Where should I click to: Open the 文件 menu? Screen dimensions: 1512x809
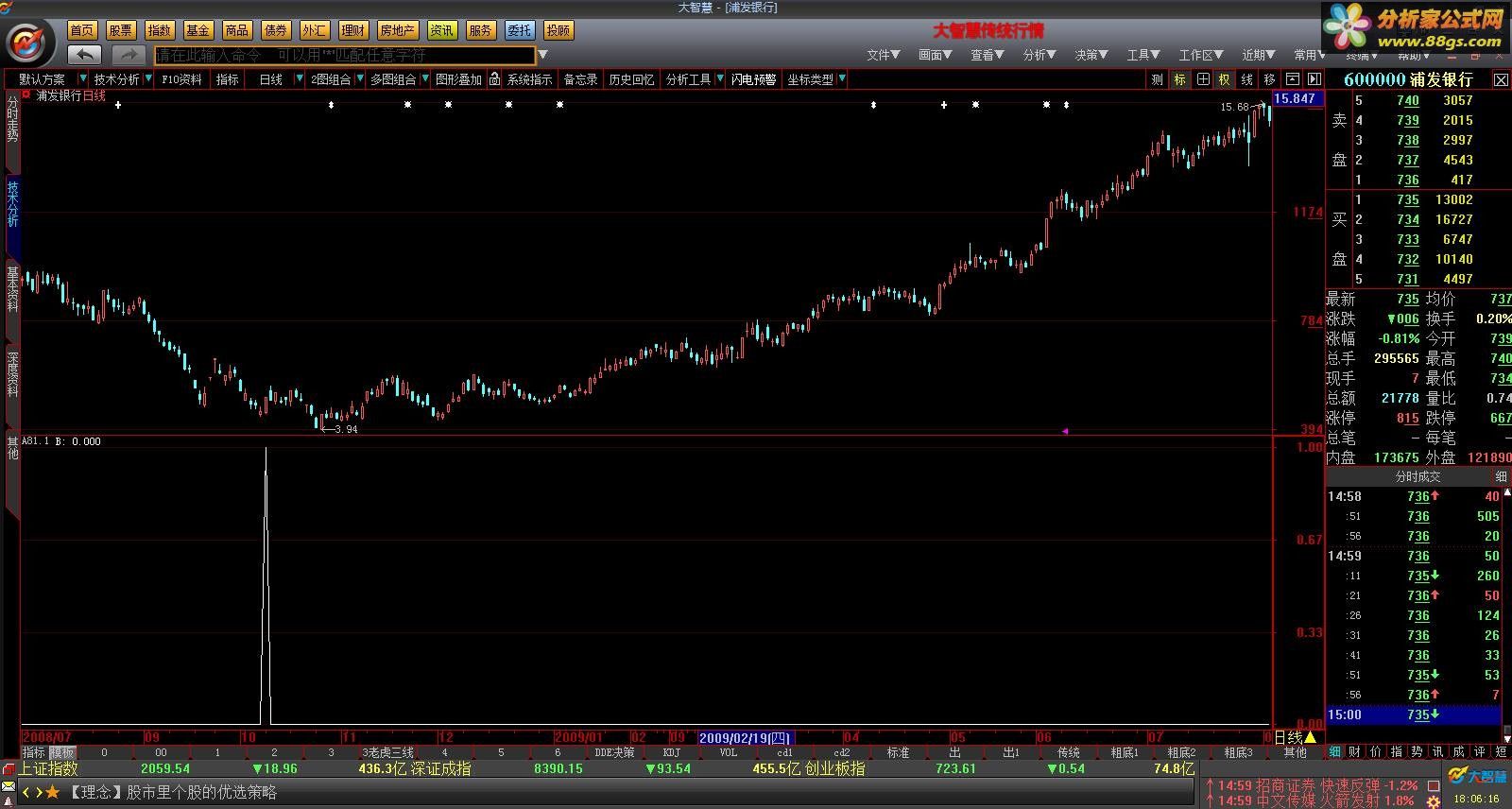(884, 55)
